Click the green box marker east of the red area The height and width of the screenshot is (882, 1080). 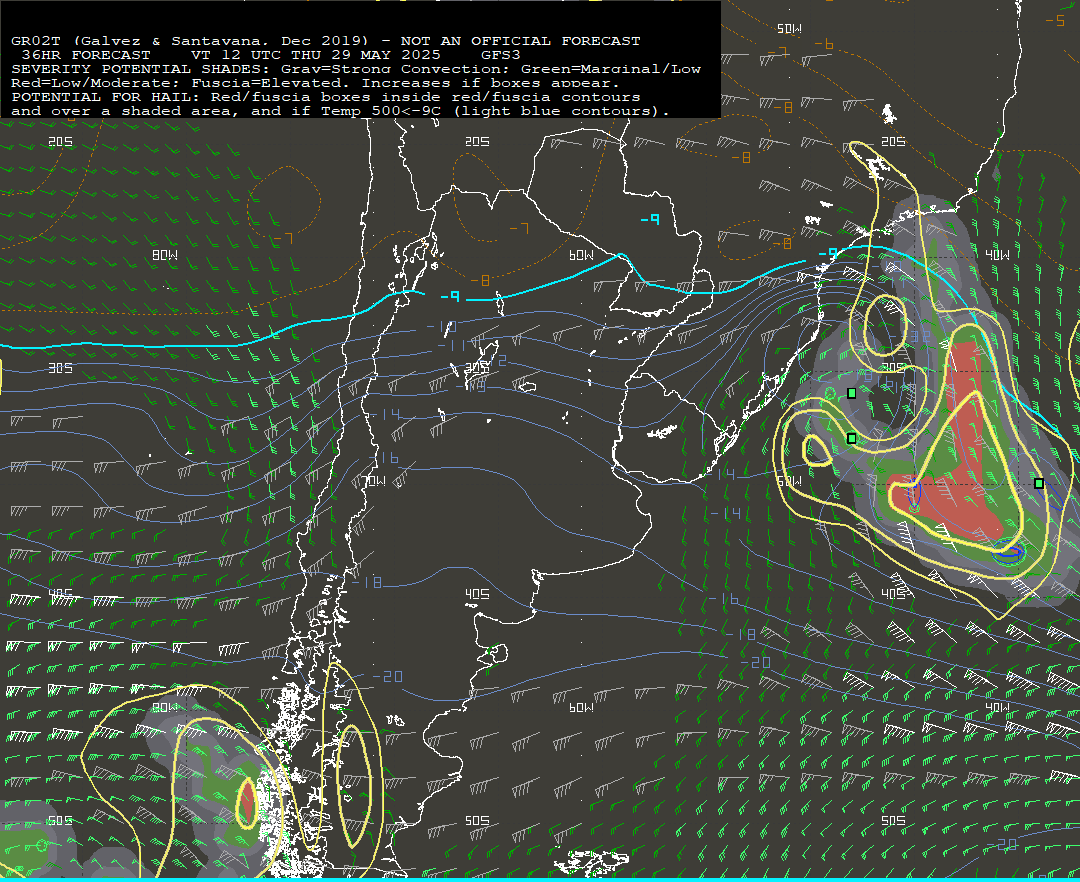(1039, 483)
